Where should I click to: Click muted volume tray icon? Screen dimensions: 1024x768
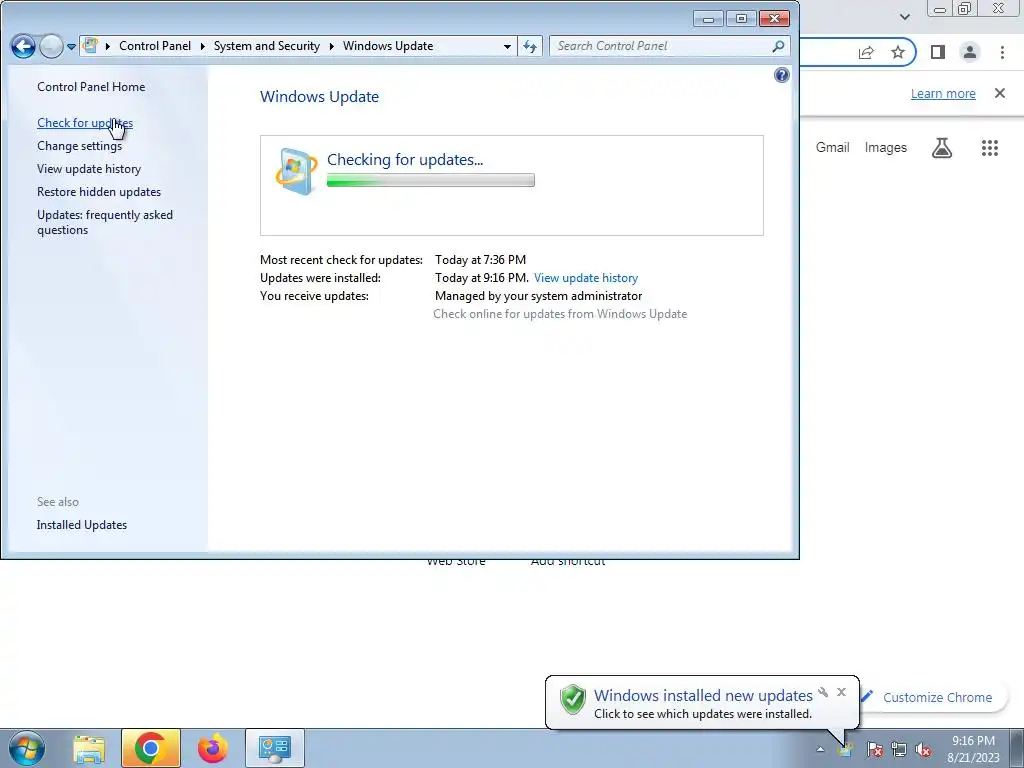923,749
